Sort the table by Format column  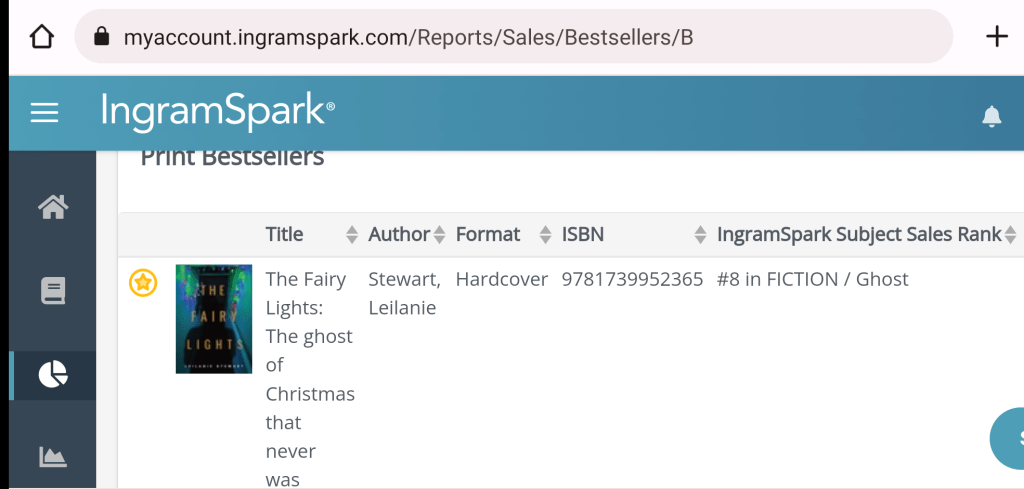click(488, 235)
